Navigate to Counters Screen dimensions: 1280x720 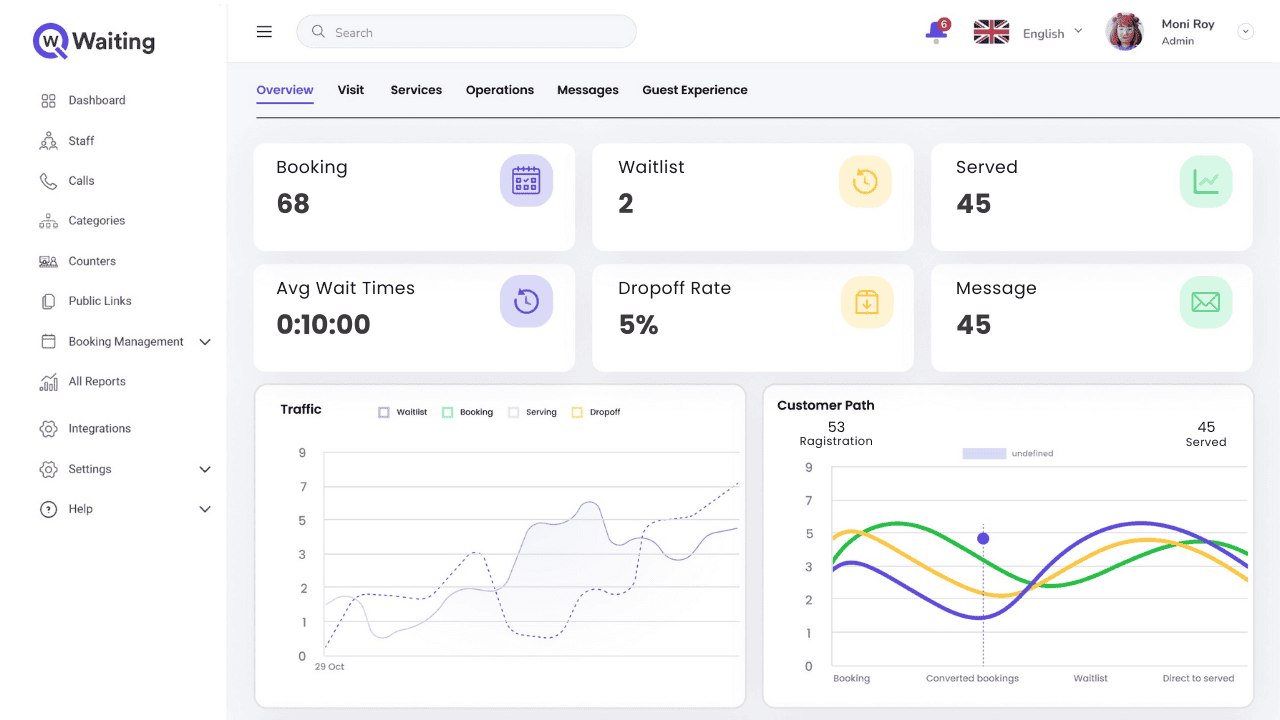click(91, 260)
